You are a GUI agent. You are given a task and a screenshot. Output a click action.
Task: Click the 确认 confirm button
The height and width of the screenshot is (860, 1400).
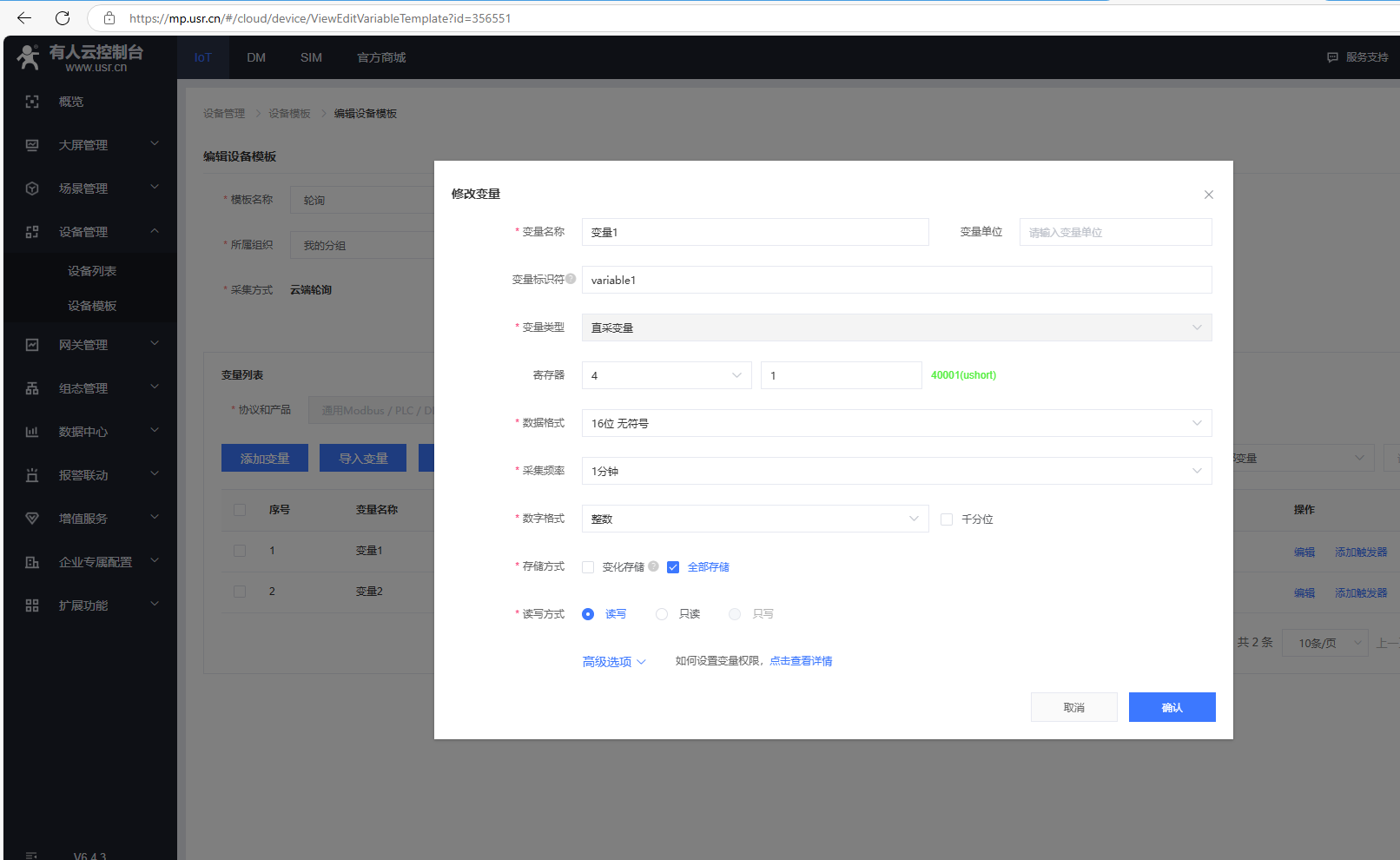(1172, 707)
